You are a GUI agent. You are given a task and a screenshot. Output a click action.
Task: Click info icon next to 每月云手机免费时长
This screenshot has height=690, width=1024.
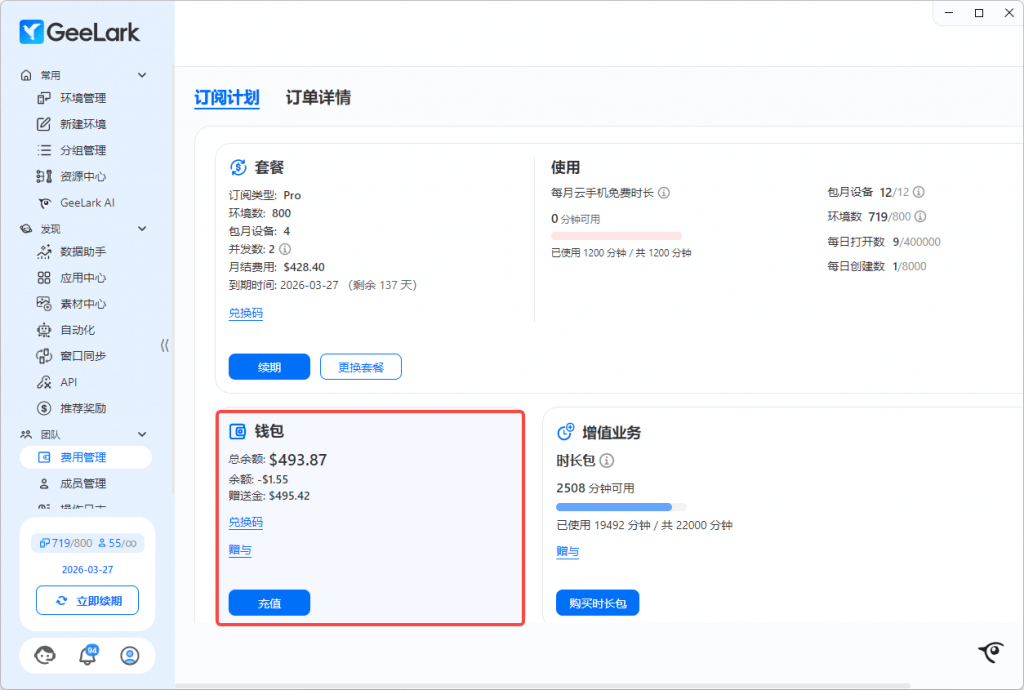[664, 193]
